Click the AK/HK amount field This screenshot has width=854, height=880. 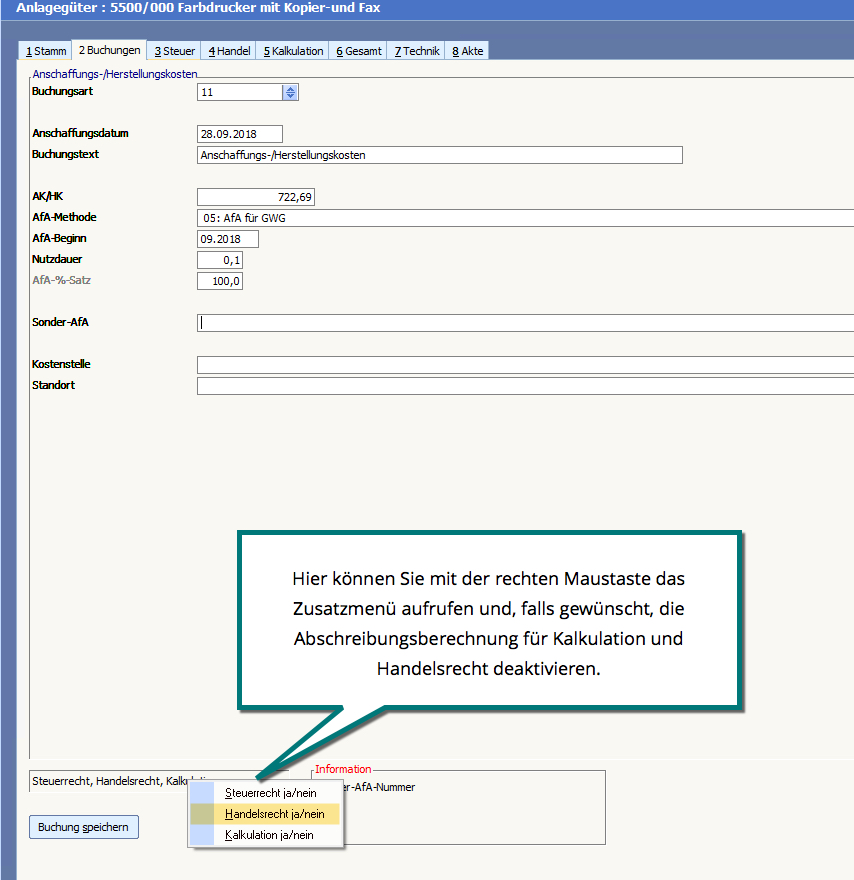tap(256, 197)
